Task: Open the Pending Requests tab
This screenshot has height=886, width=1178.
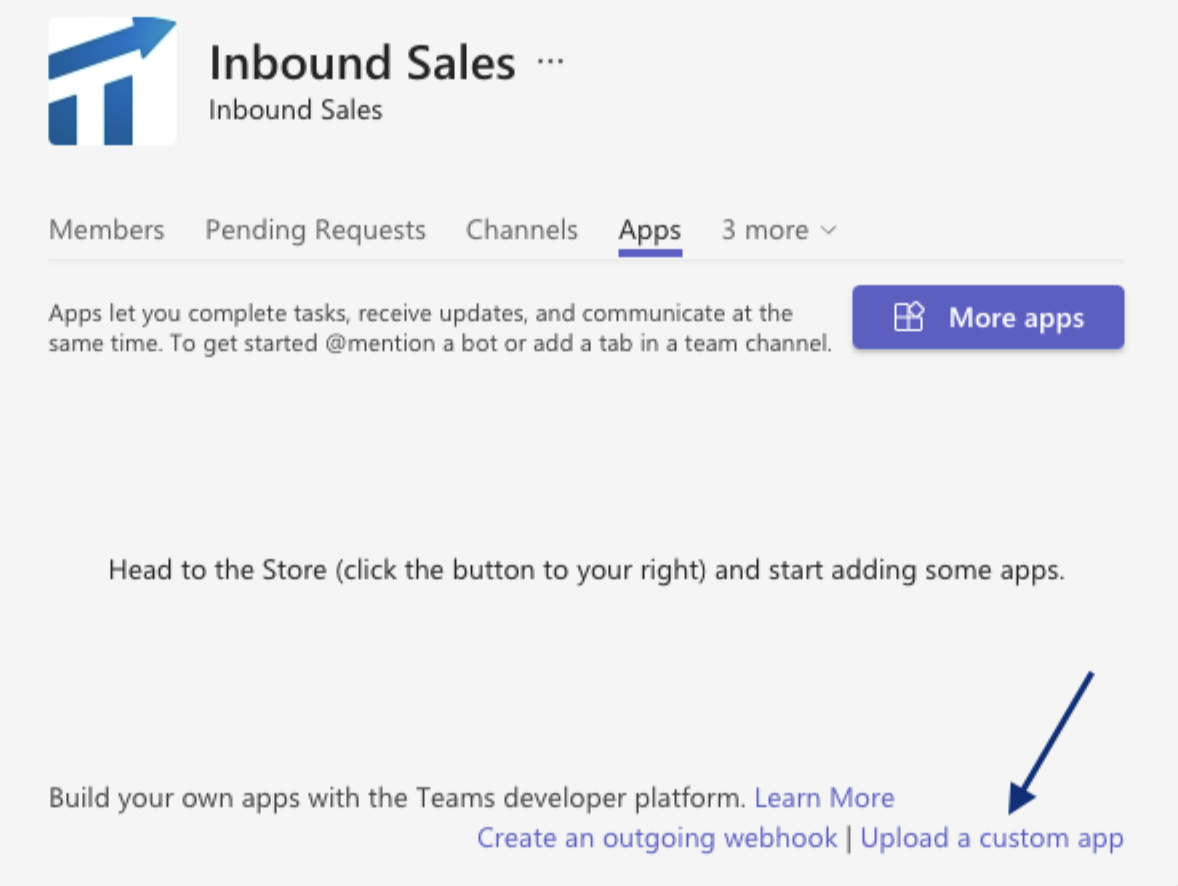Action: click(x=316, y=230)
